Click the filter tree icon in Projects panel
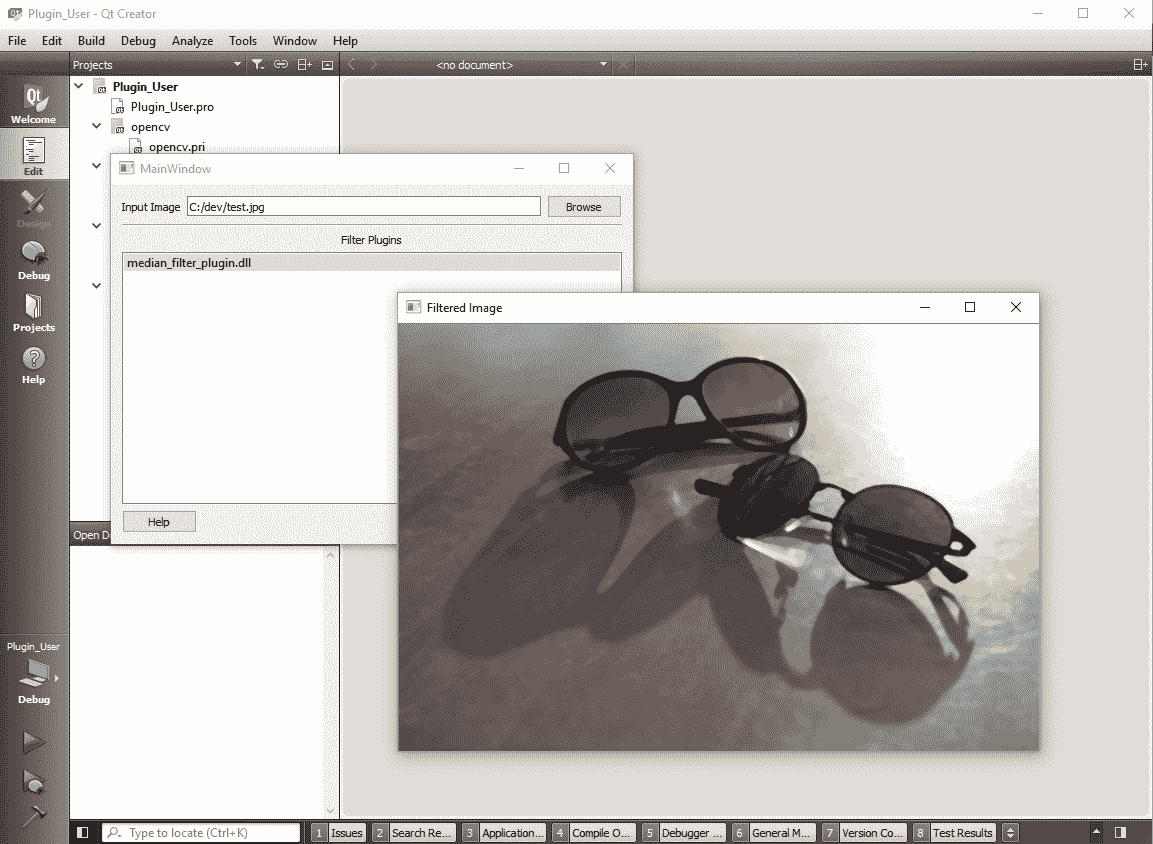The width and height of the screenshot is (1153, 844). (x=257, y=65)
